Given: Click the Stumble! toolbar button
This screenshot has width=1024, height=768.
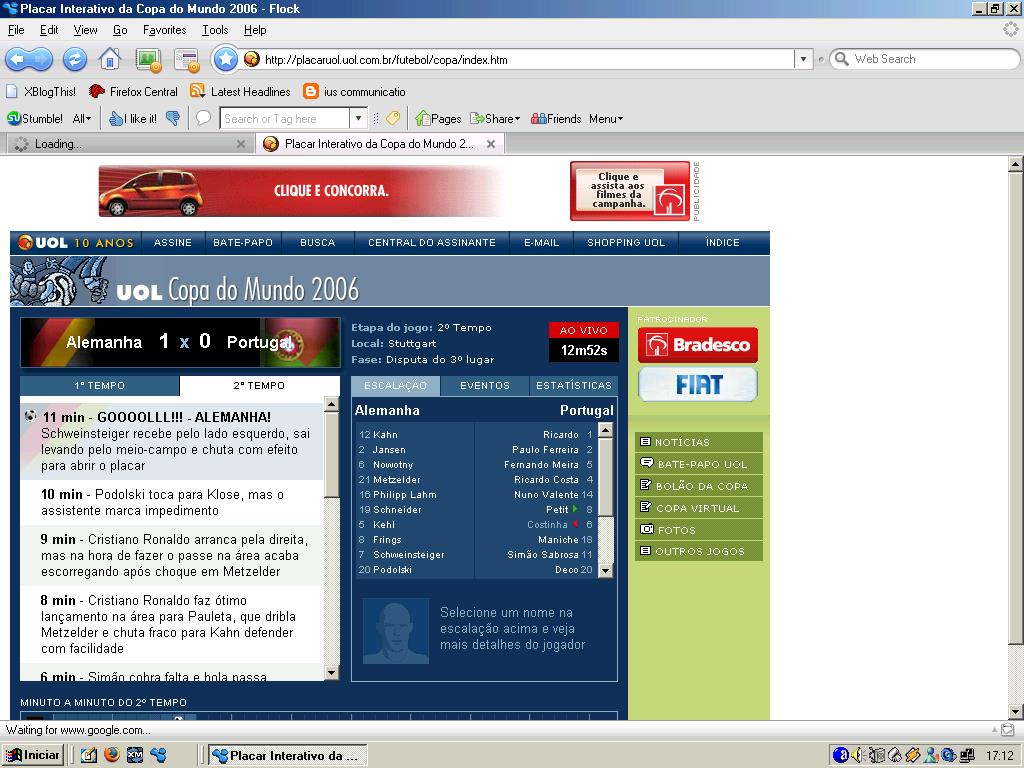Looking at the screenshot, I should pos(35,118).
